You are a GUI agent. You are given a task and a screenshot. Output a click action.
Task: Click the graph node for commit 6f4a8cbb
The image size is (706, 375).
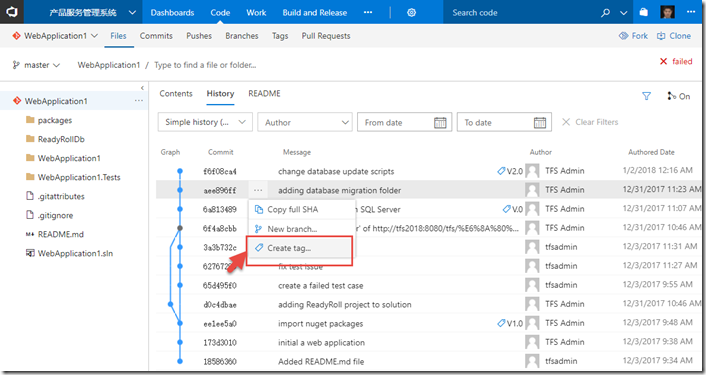180,228
